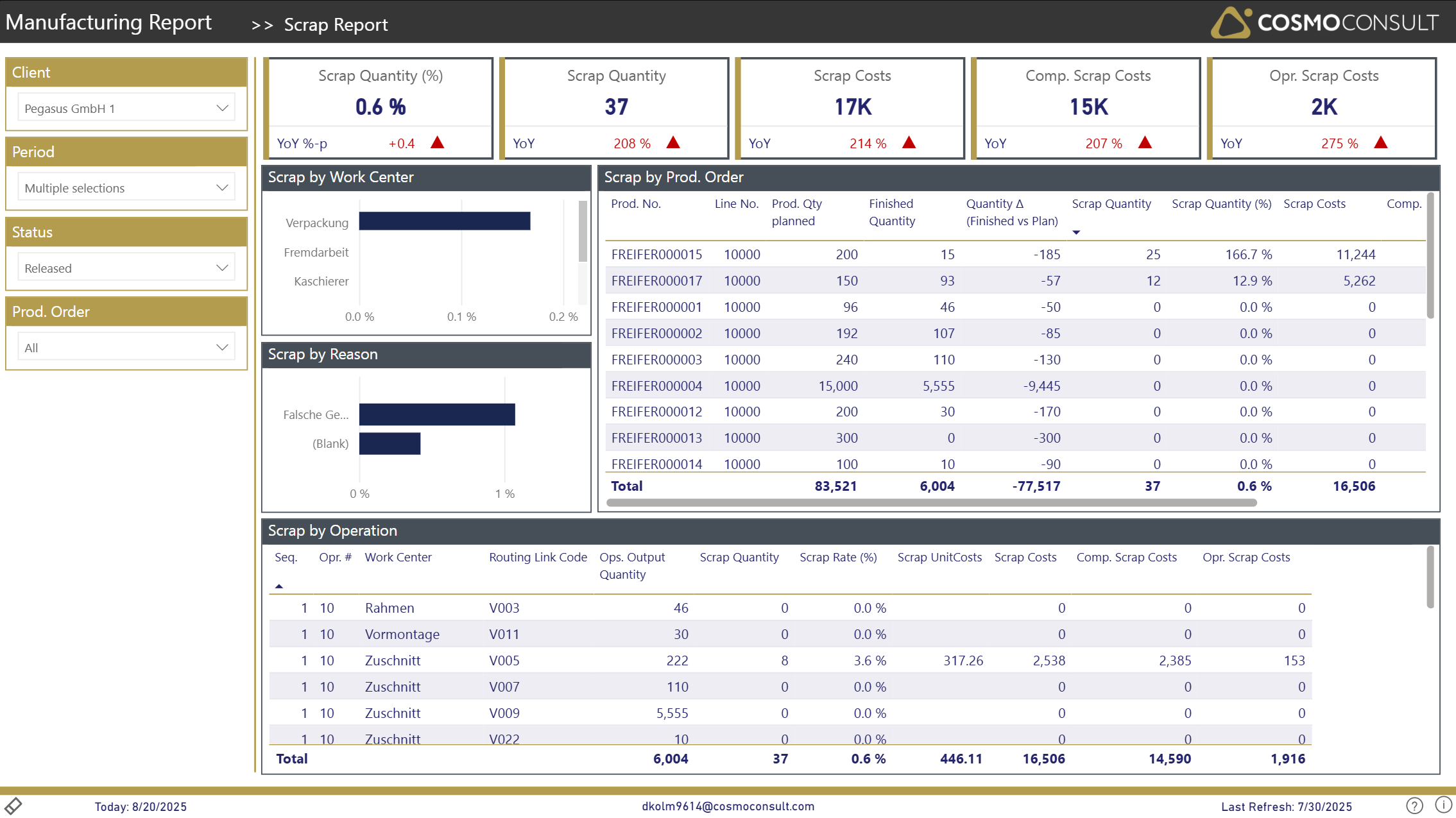Image resolution: width=1456 pixels, height=818 pixels.
Task: Click Prod. Order table horizontal scrollbar
Action: pyautogui.click(x=930, y=502)
